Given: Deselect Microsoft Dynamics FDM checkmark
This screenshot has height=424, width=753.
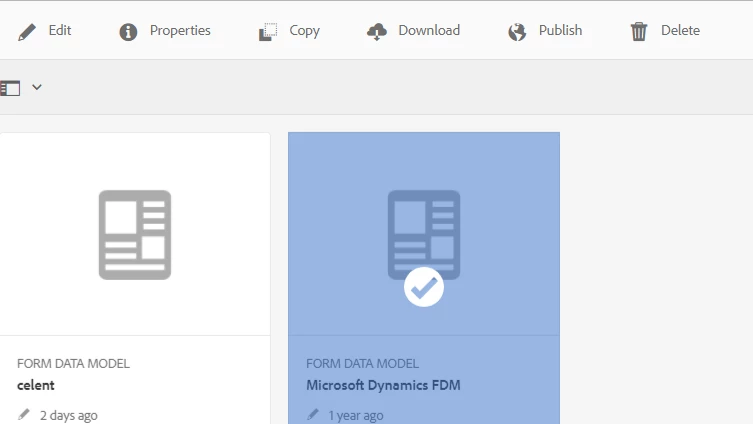Looking at the screenshot, I should coord(424,287).
